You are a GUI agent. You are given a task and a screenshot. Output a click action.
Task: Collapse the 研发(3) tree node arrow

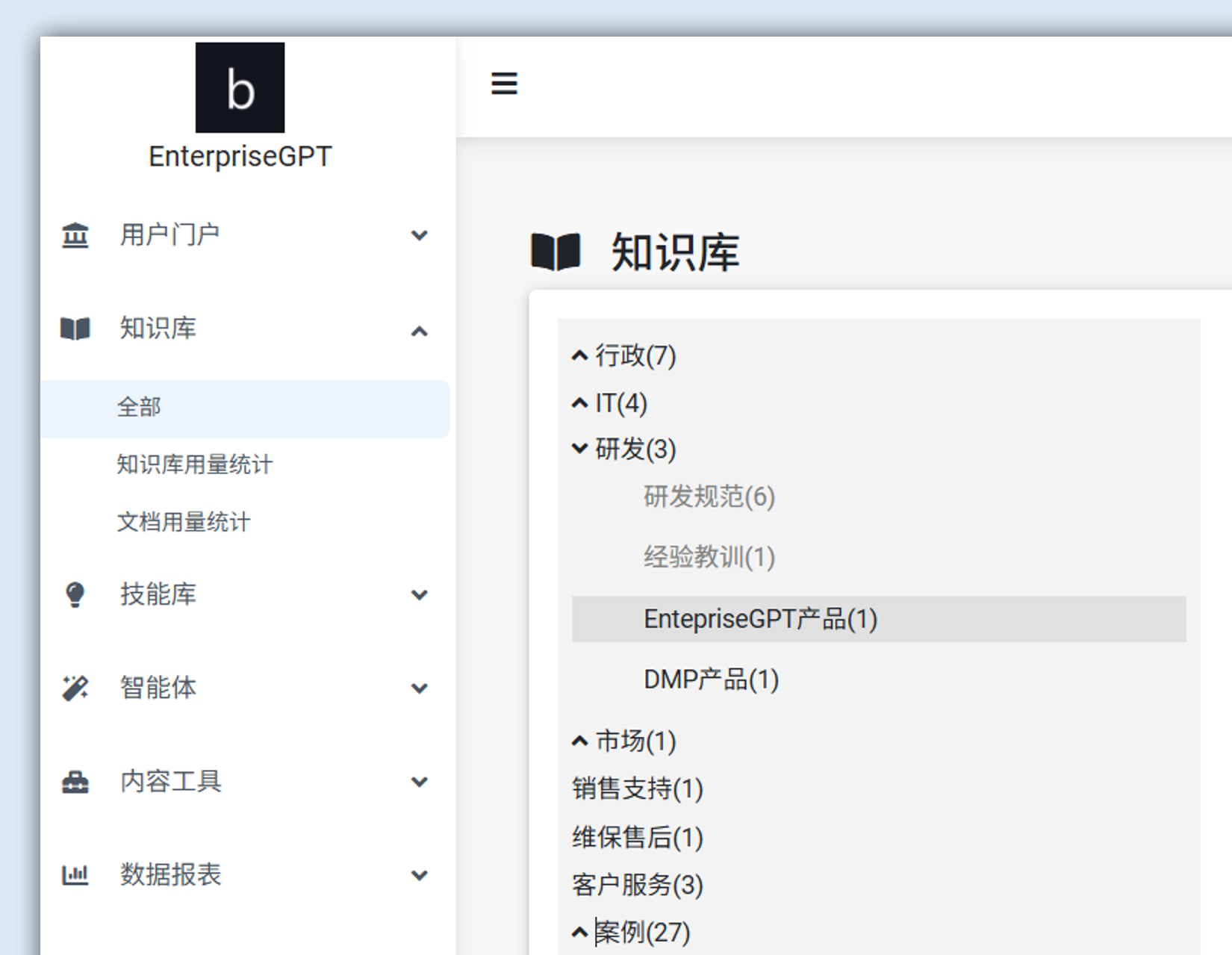[x=580, y=449]
